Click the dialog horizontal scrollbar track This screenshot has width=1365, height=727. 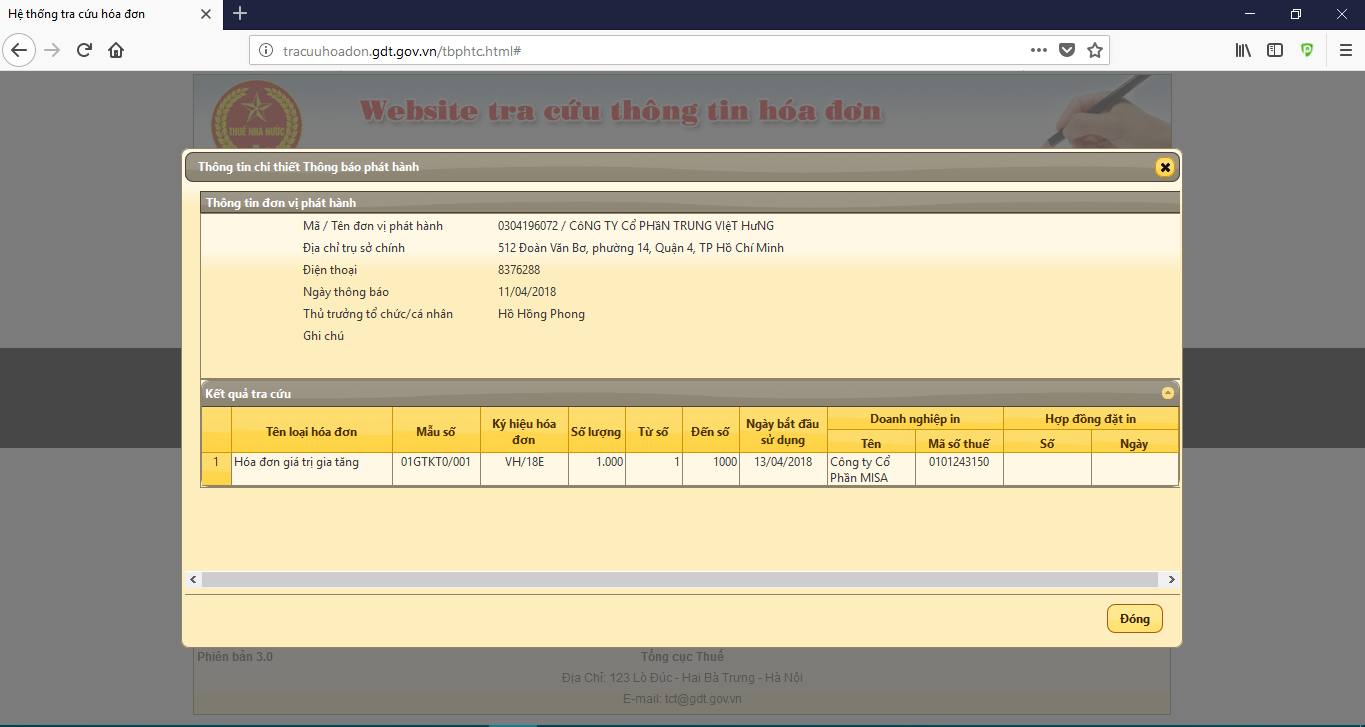pyautogui.click(x=680, y=580)
